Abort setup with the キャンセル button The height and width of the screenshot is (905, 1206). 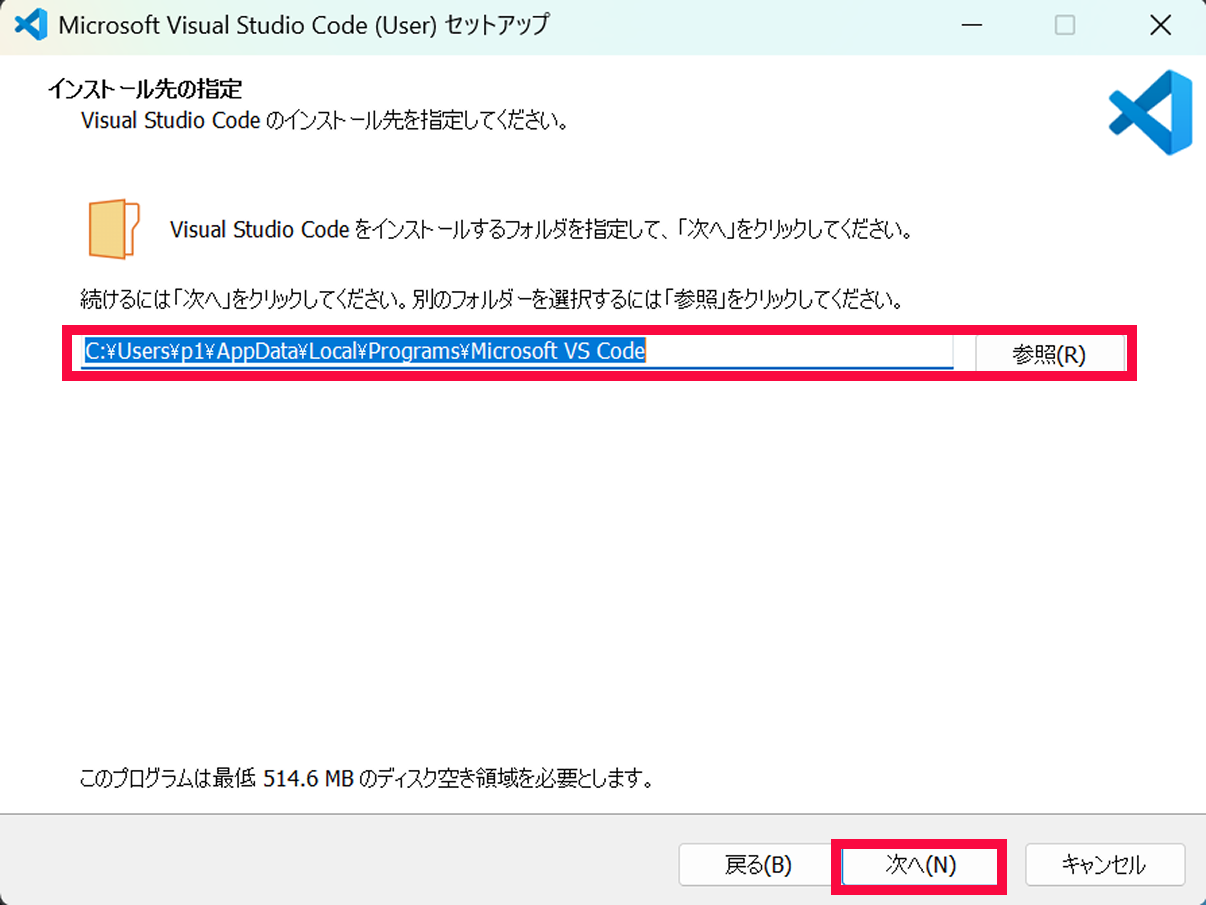pos(1105,865)
